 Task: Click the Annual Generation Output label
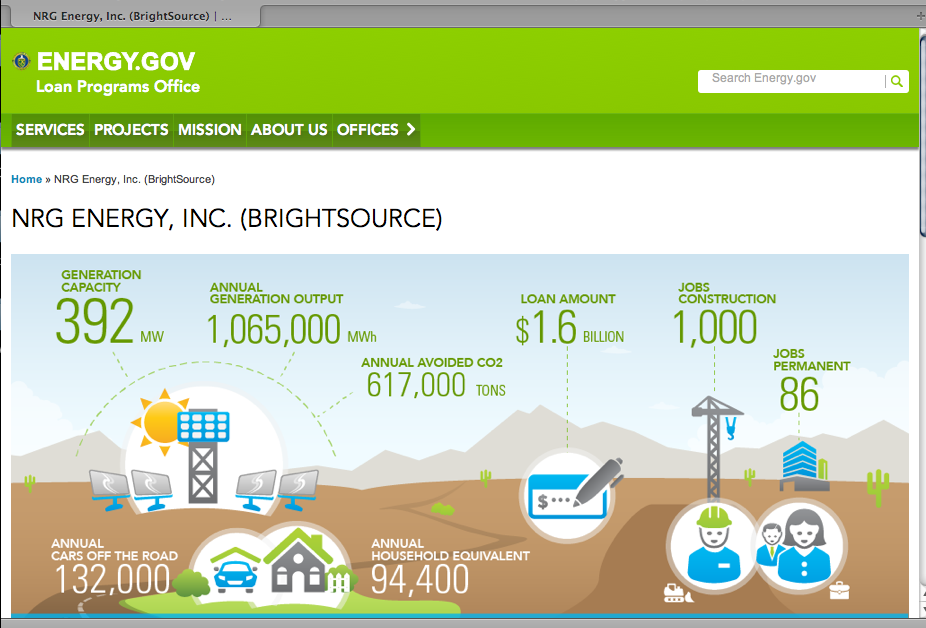click(276, 293)
